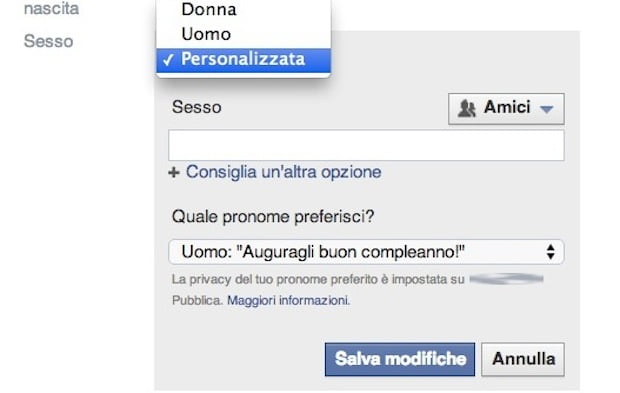Image resolution: width=620 pixels, height=393 pixels.
Task: Click the blurred name in the privacy note
Action: click(507, 279)
